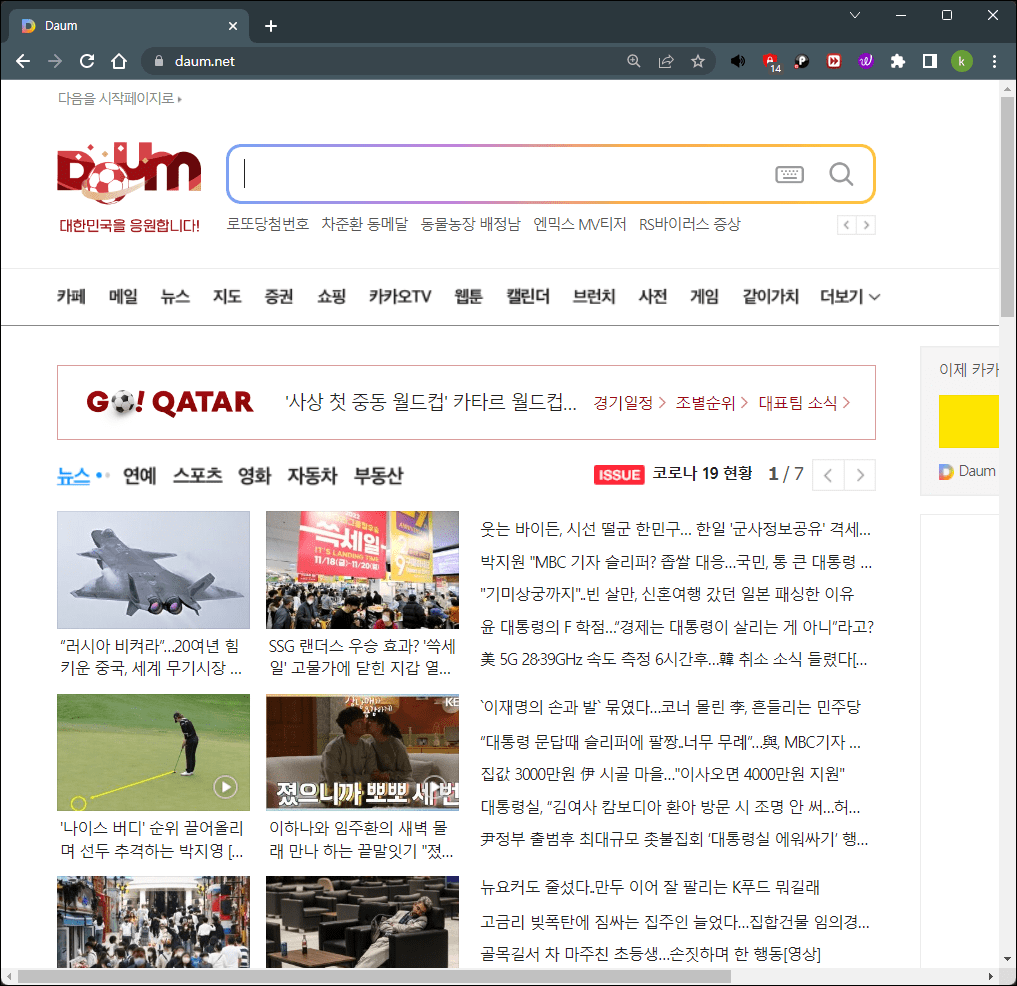Click the browser forward arrow
Viewport: 1017px width, 986px height.
(x=55, y=61)
